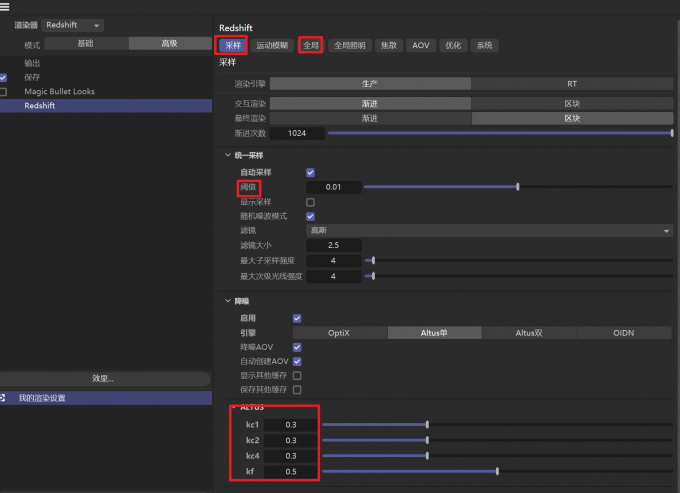This screenshot has width=680, height=493.
Task: Click the render setting icon beside 我的渲染设置
Action: [x=3, y=398]
